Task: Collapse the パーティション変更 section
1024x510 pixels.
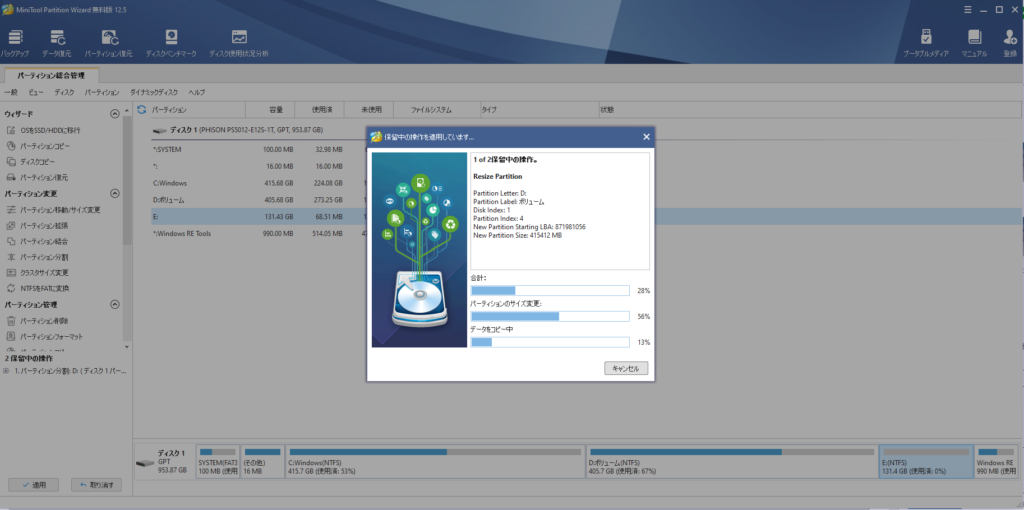Action: click(x=115, y=193)
